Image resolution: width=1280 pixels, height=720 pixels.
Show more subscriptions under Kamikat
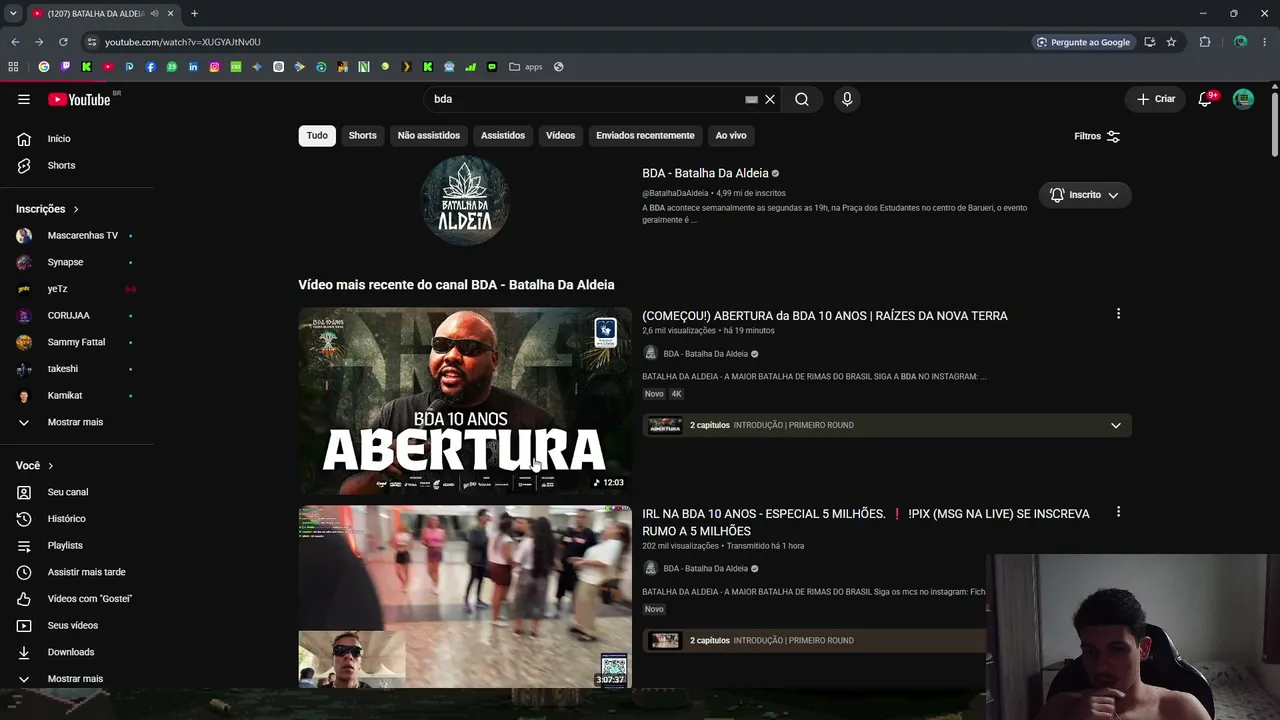[x=76, y=422]
